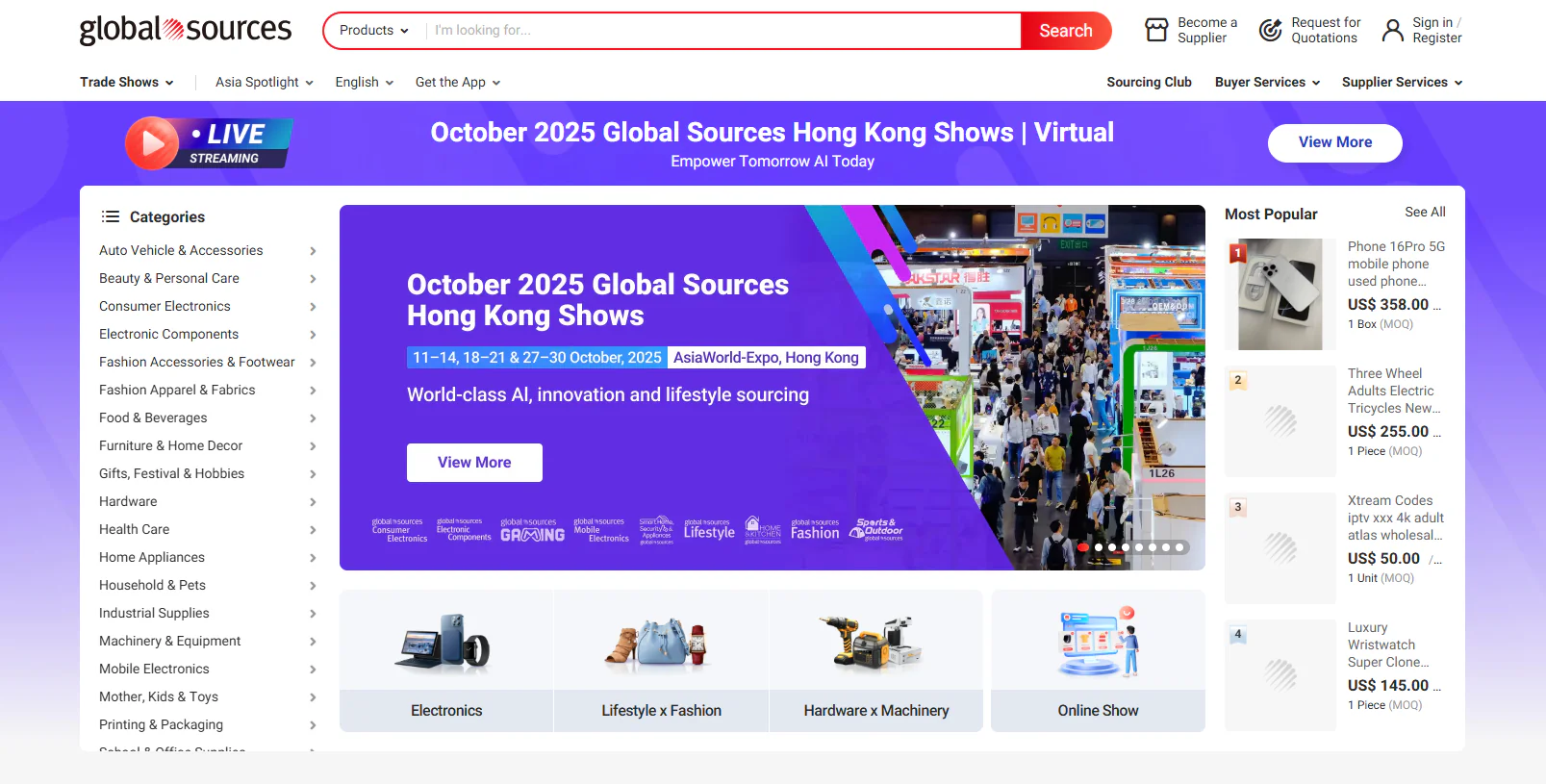The image size is (1546, 784).
Task: Click View More in Hong Kong Shows carousel
Action: 474,463
